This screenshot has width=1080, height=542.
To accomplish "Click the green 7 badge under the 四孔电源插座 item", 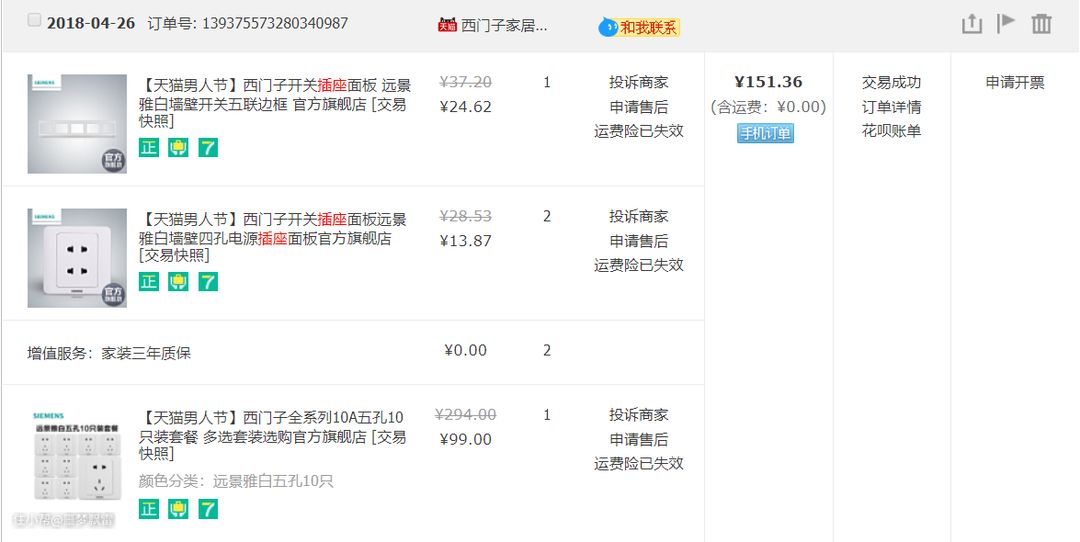I will tap(208, 282).
